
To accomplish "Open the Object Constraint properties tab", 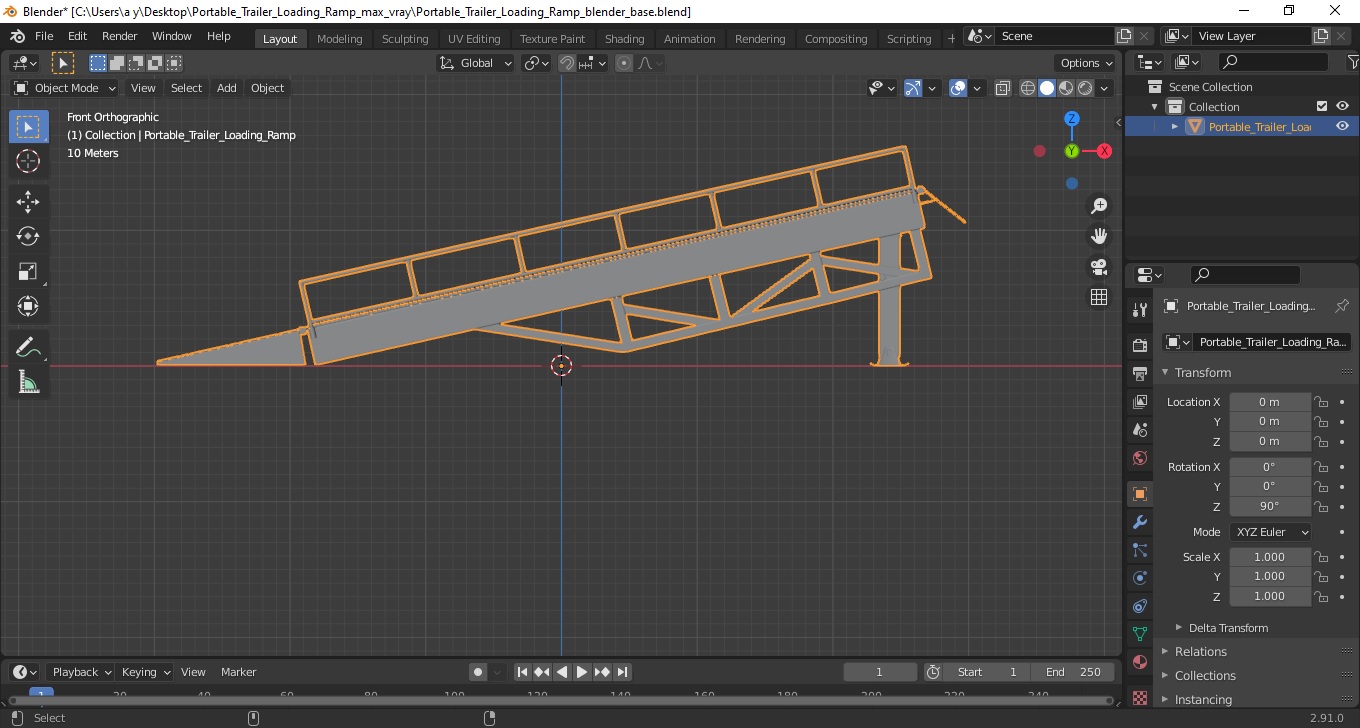I will (x=1140, y=606).
